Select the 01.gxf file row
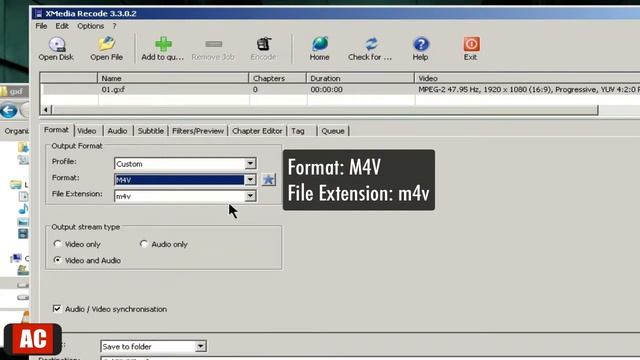The width and height of the screenshot is (640, 360). click(x=341, y=89)
